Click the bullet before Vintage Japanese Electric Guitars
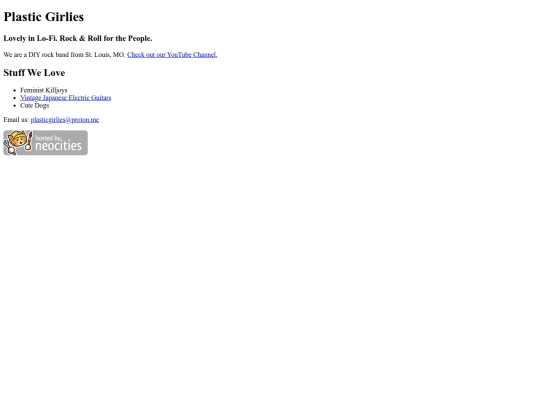 (14, 98)
